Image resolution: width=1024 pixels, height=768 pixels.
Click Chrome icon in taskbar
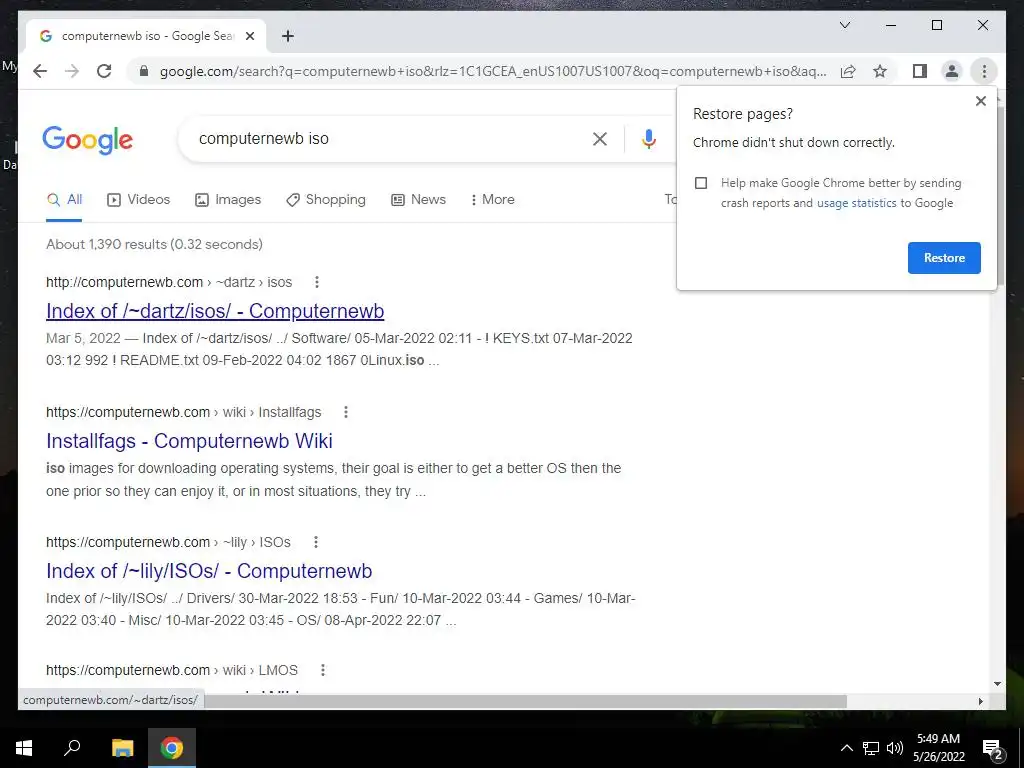(x=172, y=748)
